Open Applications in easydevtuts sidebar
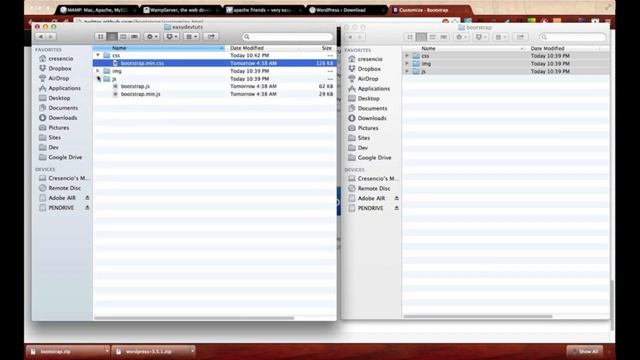Image resolution: width=640 pixels, height=360 pixels. pos(64,88)
